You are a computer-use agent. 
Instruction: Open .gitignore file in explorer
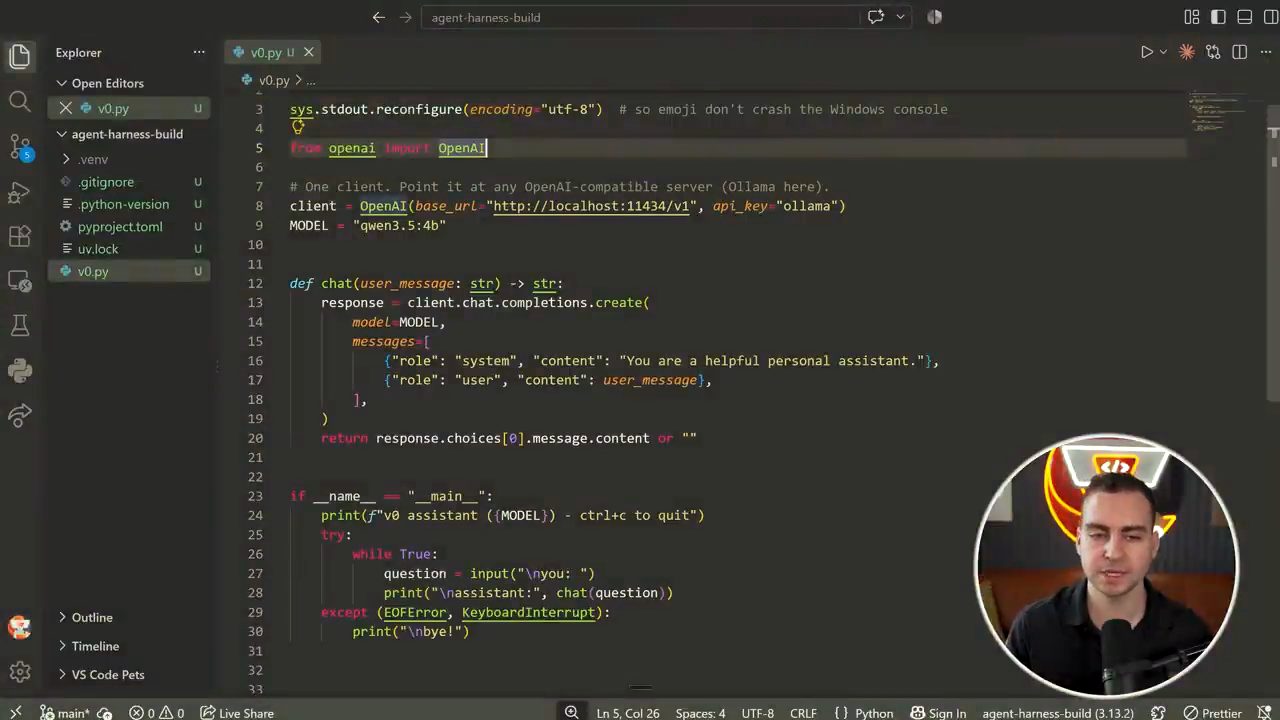click(106, 182)
